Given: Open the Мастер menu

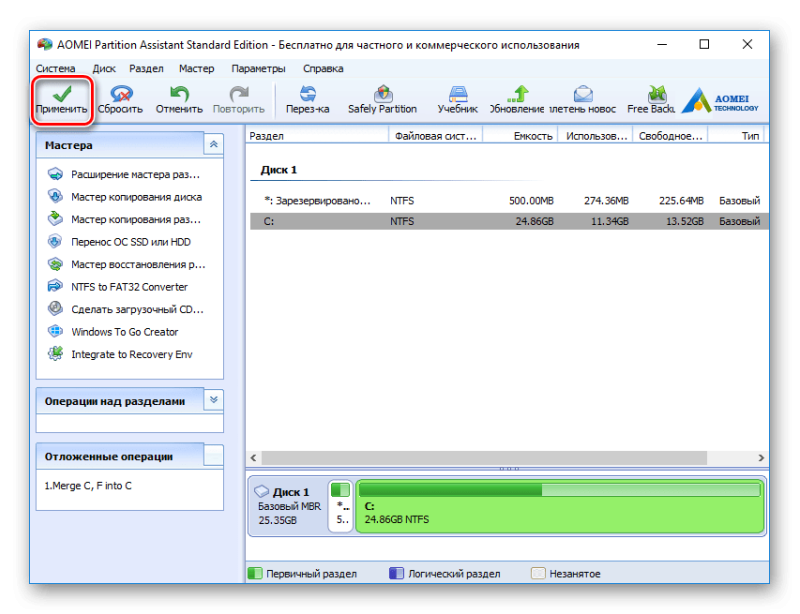Looking at the screenshot, I should point(196,68).
